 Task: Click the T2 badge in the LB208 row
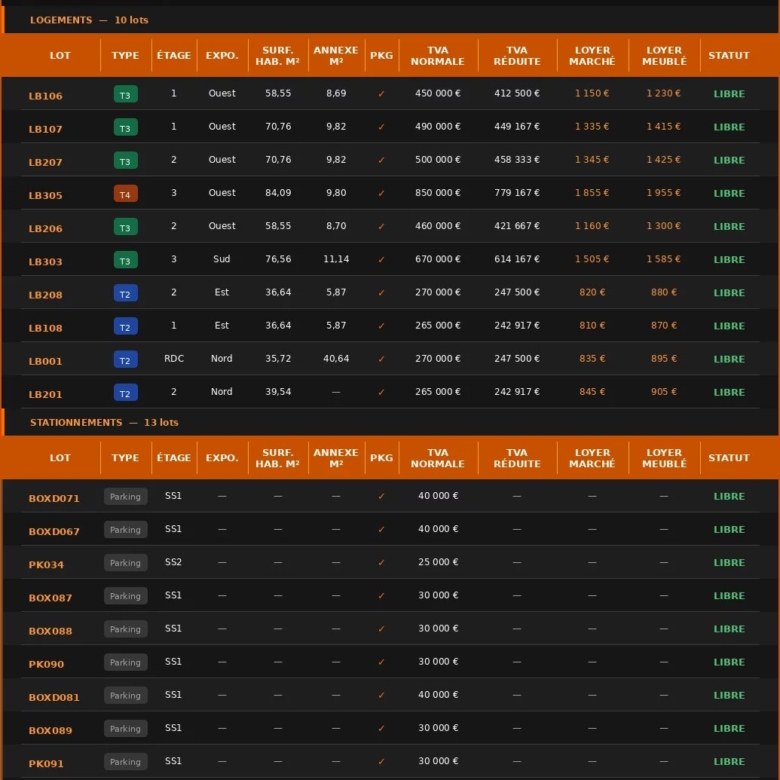(x=125, y=294)
